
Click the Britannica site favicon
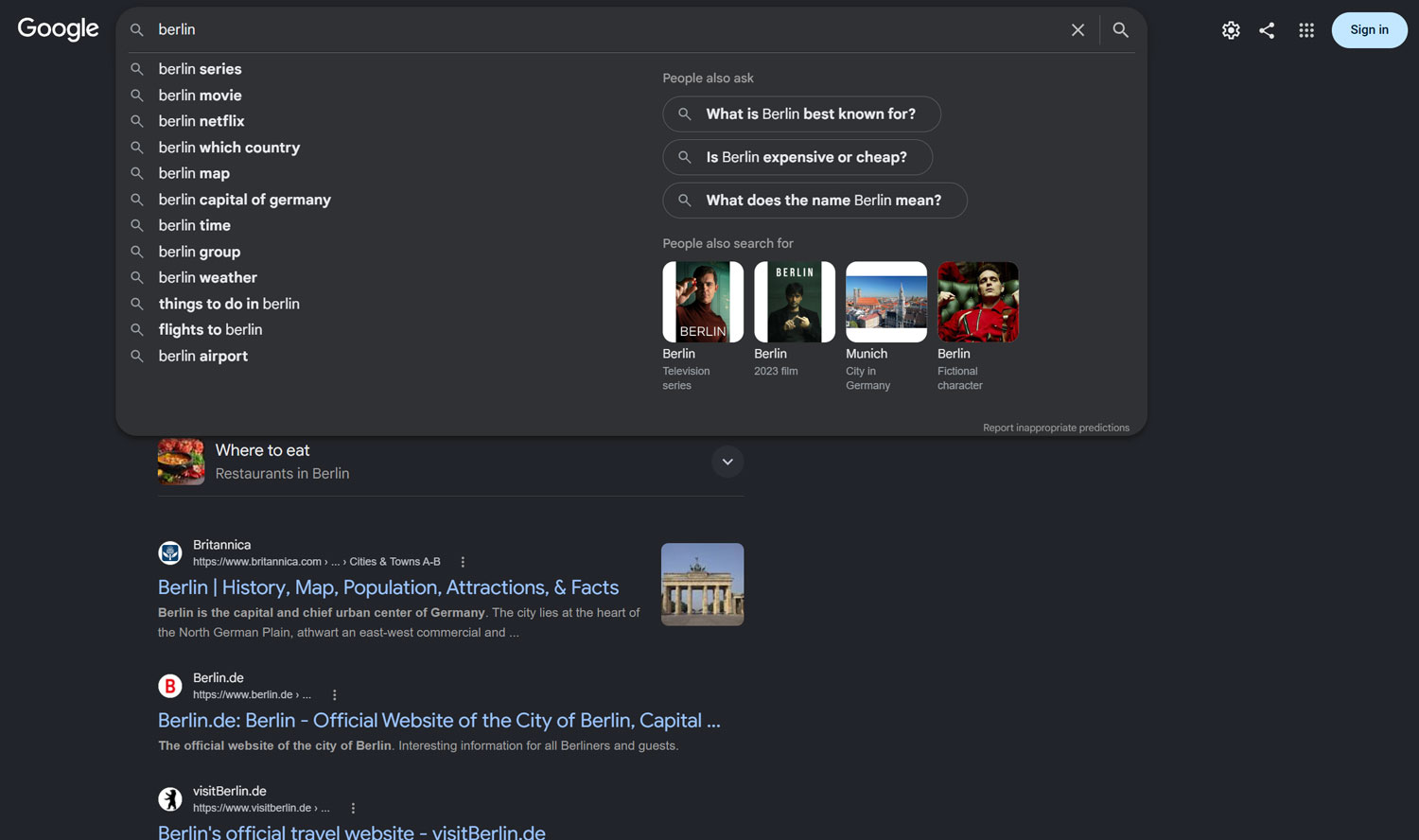170,553
